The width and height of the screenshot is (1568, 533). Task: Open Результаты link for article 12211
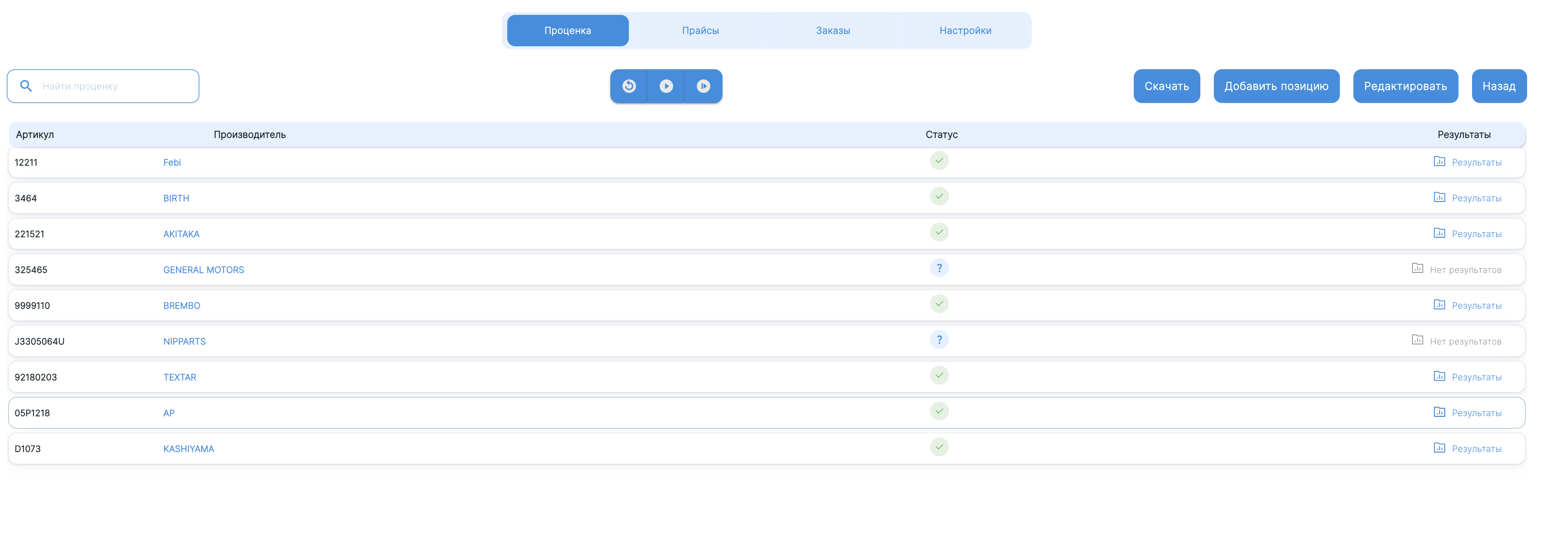pos(1476,162)
